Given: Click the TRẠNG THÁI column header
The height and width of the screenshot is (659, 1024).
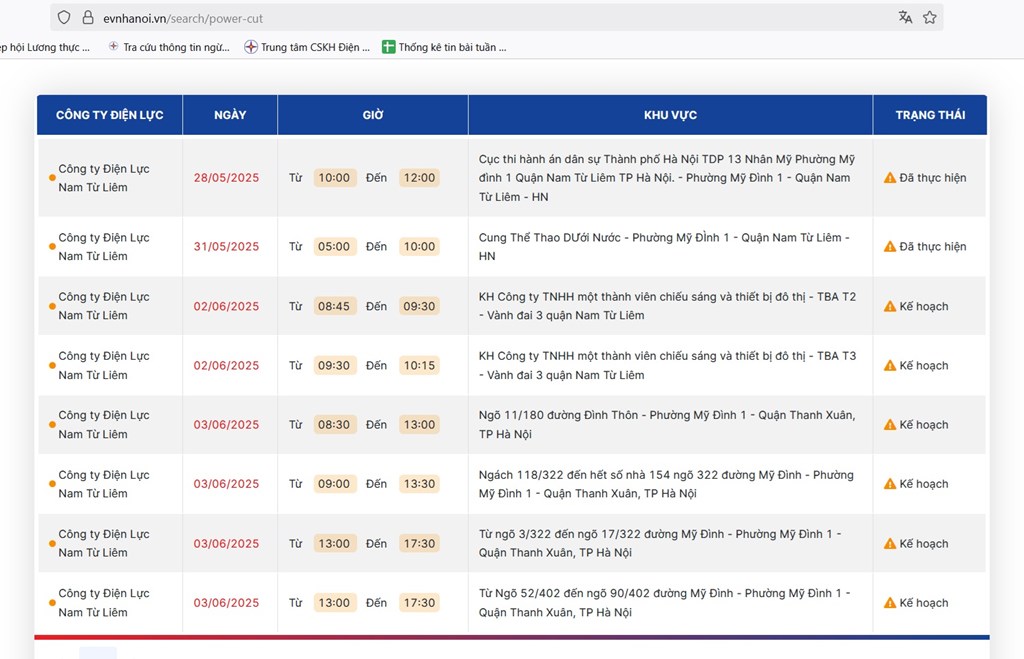Looking at the screenshot, I should pos(930,115).
